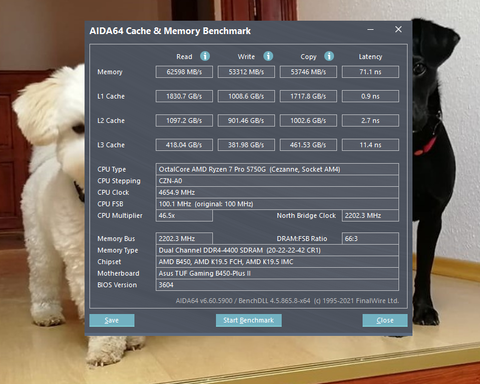The width and height of the screenshot is (480, 384).
Task: Click the CPU Clock value 4654.9 MHz
Action: [x=277, y=192]
